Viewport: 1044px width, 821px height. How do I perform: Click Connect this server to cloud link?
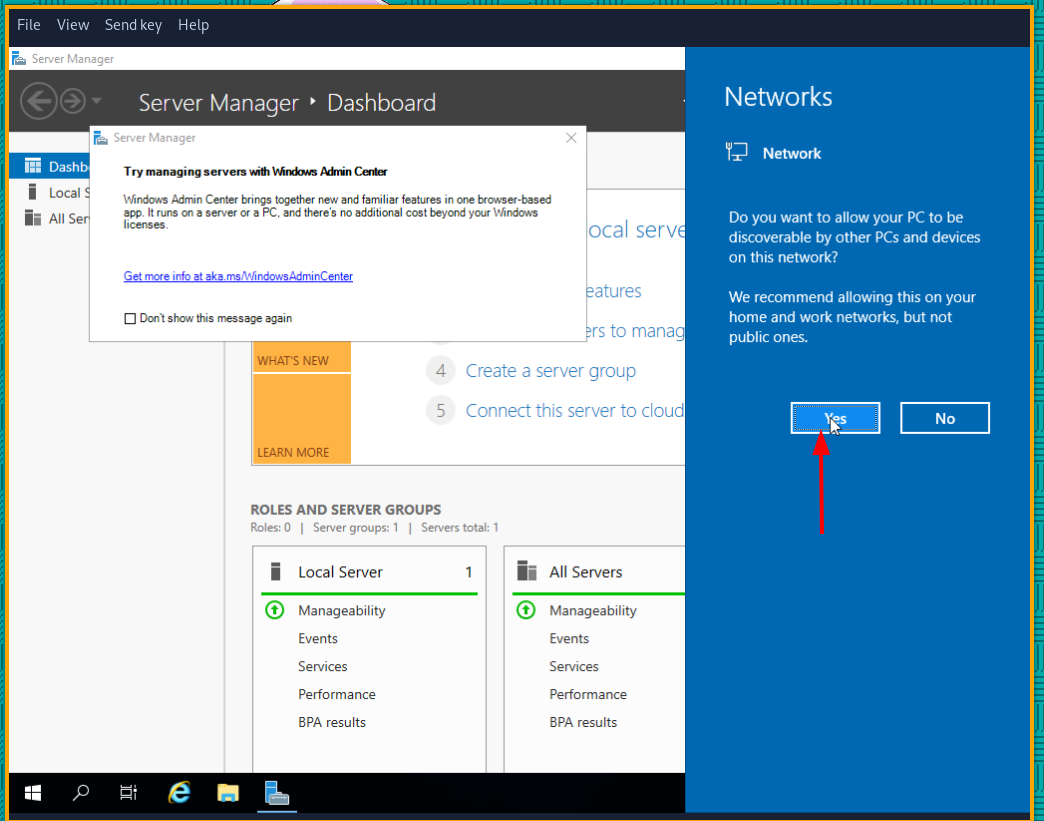[x=575, y=411]
